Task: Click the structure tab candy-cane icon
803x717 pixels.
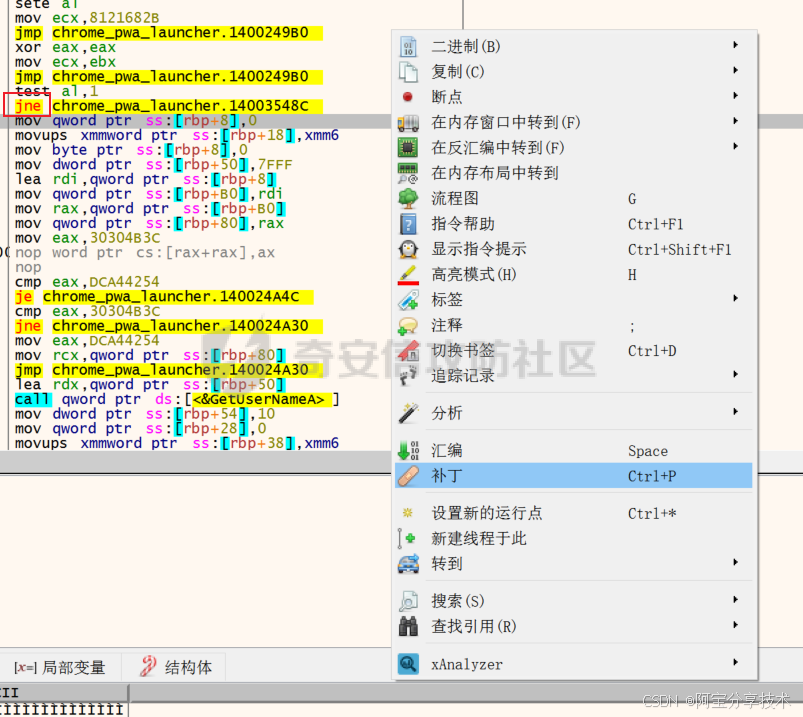Action: (148, 666)
